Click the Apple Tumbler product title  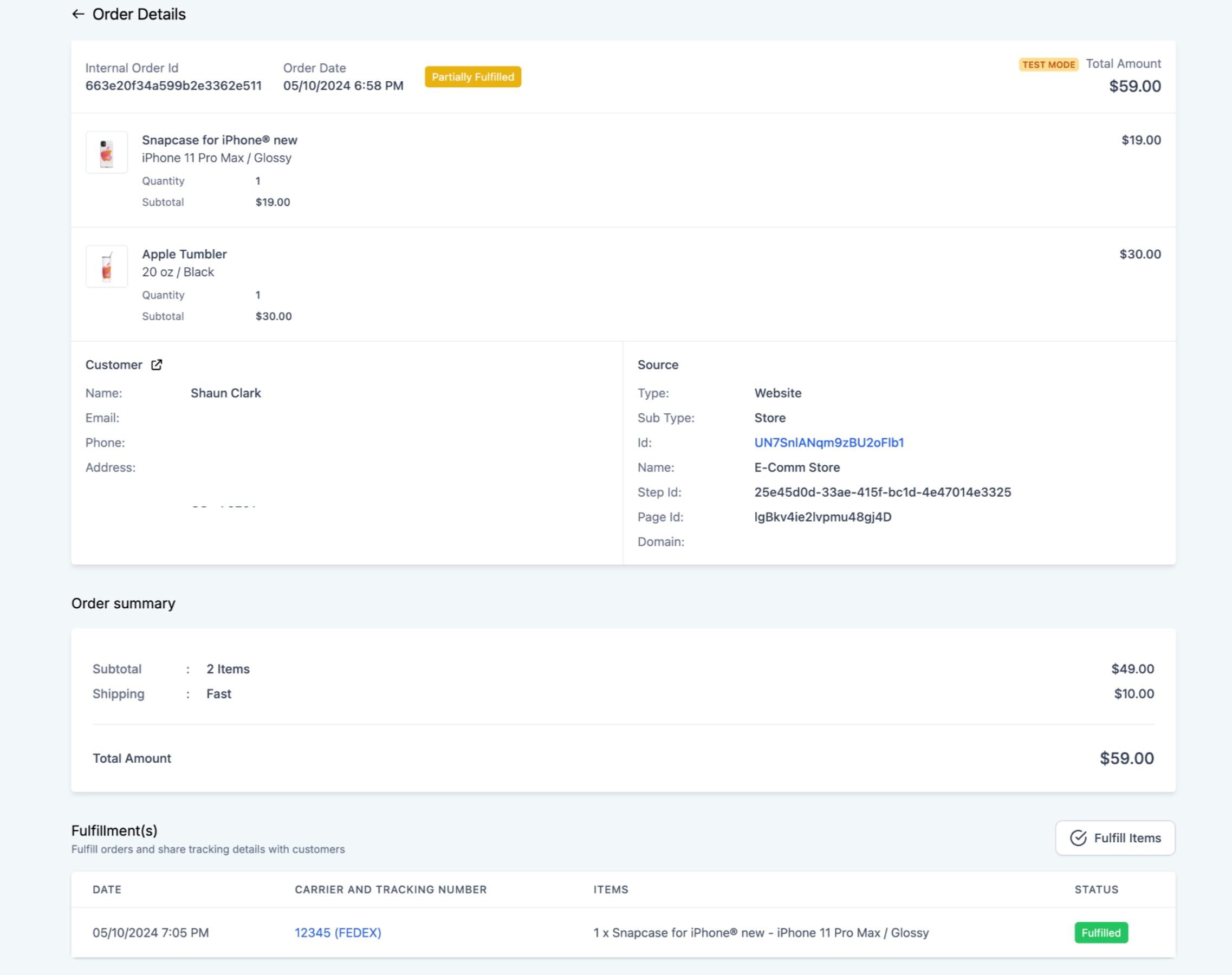pyautogui.click(x=184, y=254)
